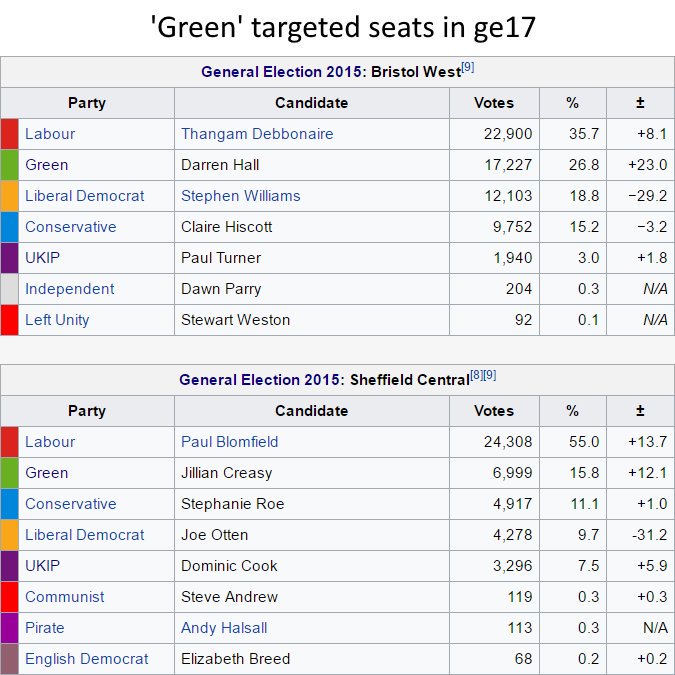This screenshot has width=675, height=675.
Task: Click the '−29.2' change cell
Action: [640, 196]
